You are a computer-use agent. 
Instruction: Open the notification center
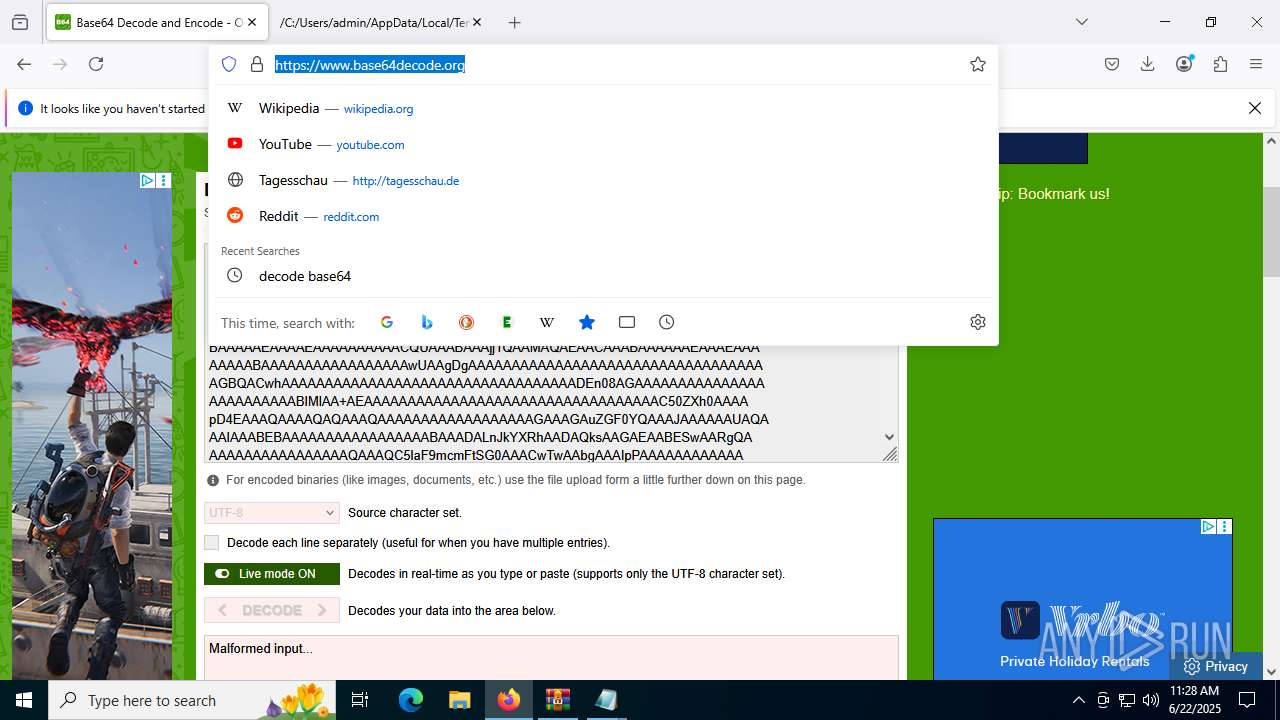pos(1247,700)
